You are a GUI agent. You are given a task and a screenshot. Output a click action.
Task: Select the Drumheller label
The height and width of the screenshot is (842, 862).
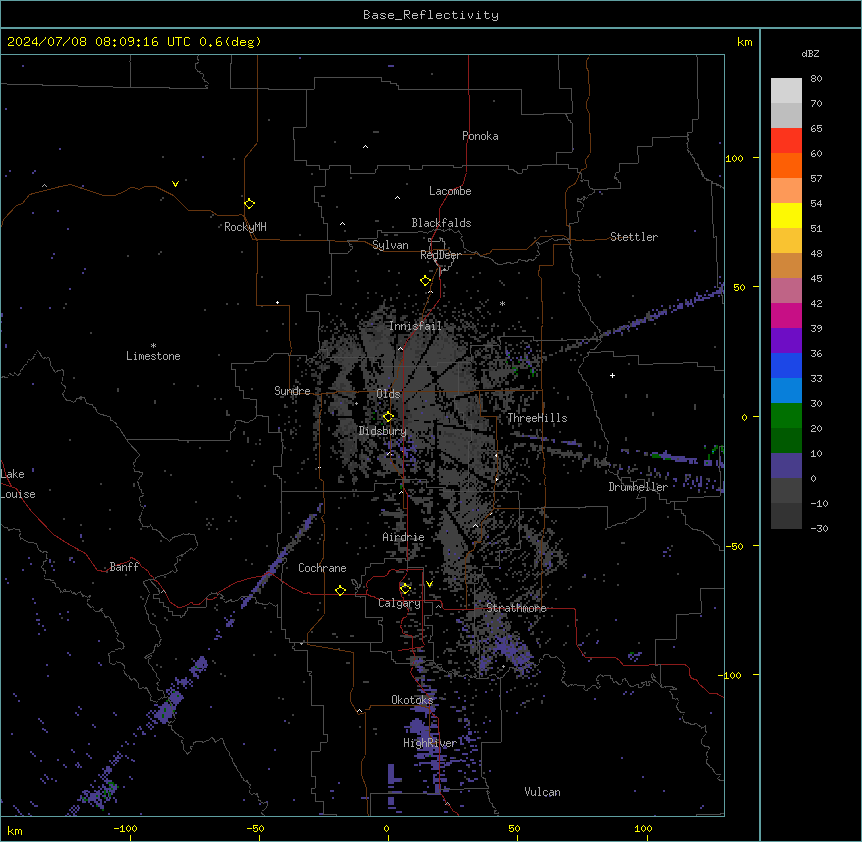(638, 487)
